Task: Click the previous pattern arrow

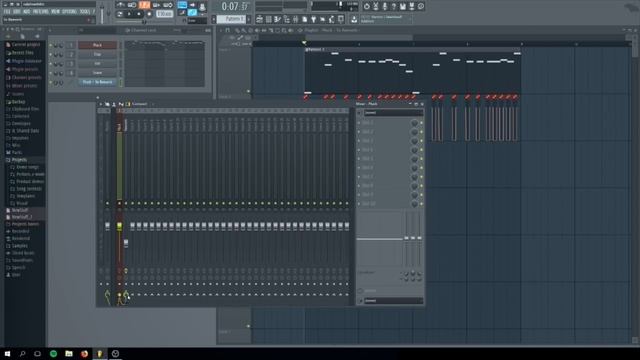Action: click(213, 19)
